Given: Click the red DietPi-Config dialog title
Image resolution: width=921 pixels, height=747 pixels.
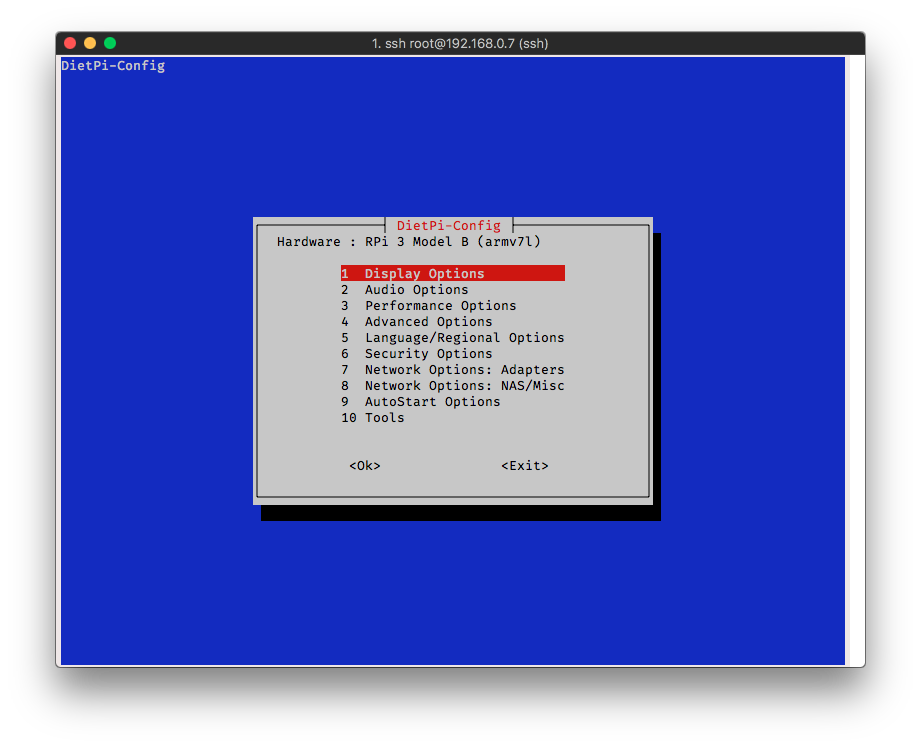Looking at the screenshot, I should pos(449,226).
